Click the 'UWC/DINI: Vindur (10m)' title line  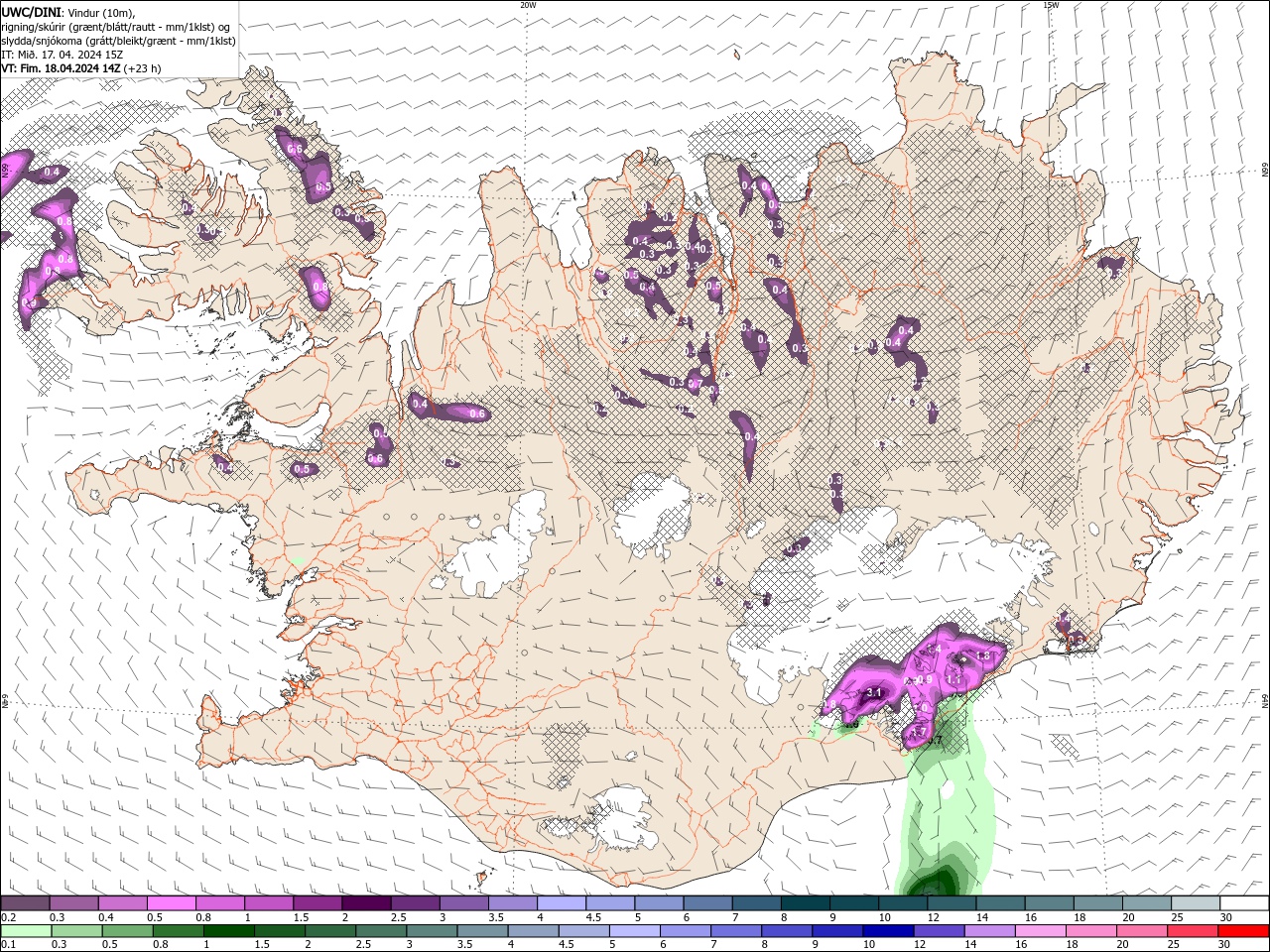[67, 11]
